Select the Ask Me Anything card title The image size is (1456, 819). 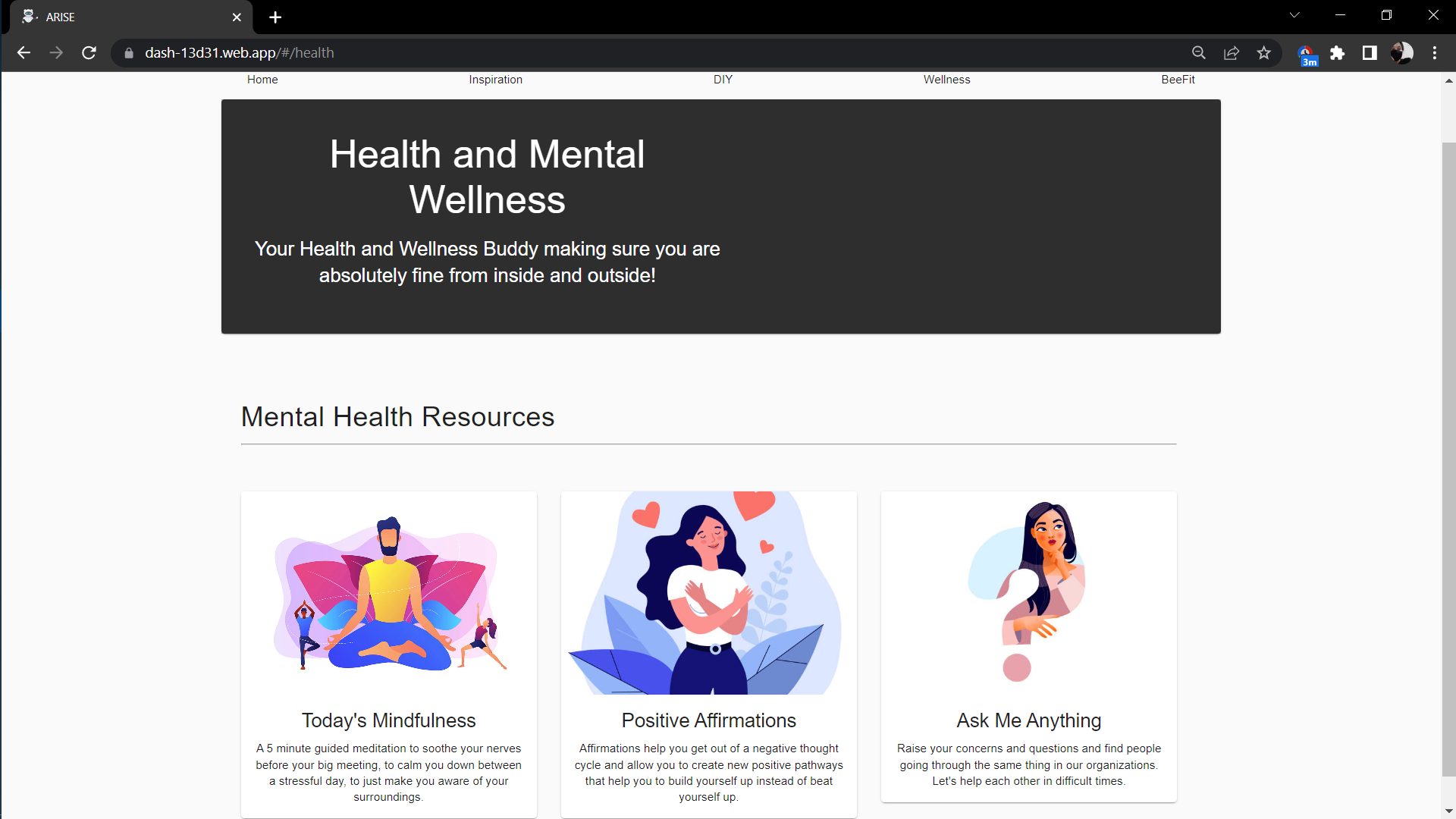pos(1028,720)
